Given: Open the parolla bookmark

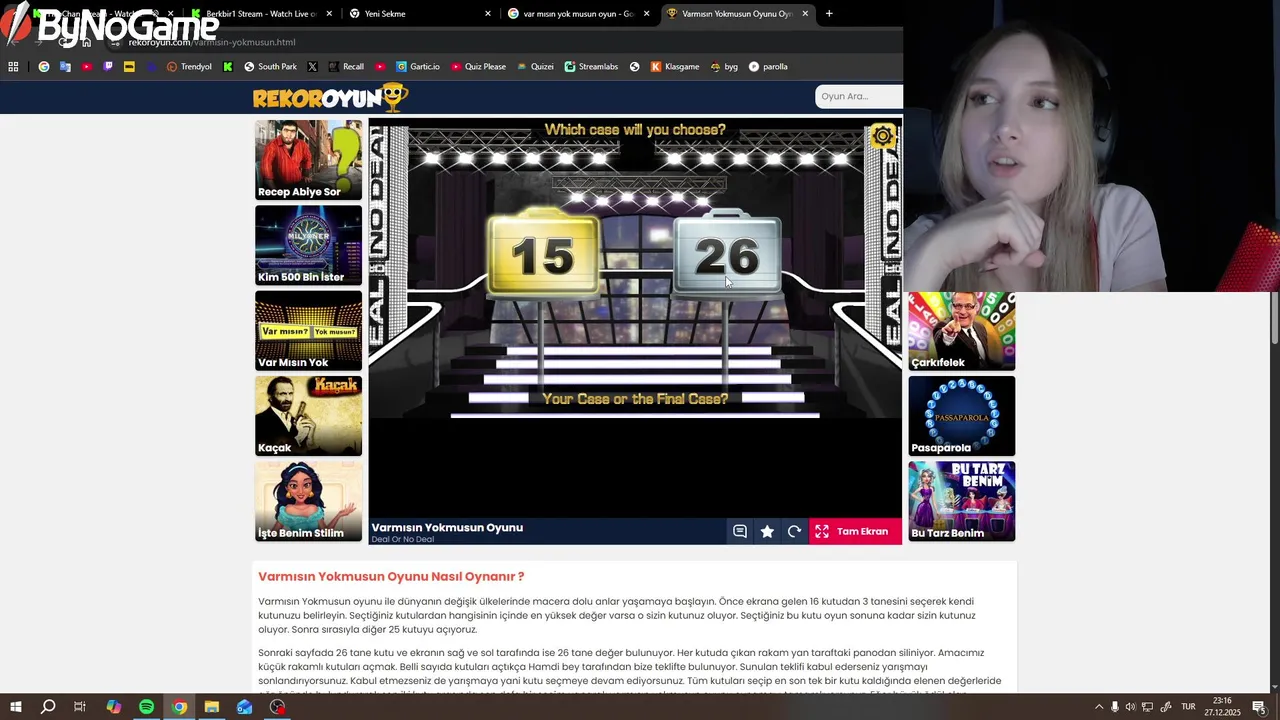Looking at the screenshot, I should [x=768, y=67].
